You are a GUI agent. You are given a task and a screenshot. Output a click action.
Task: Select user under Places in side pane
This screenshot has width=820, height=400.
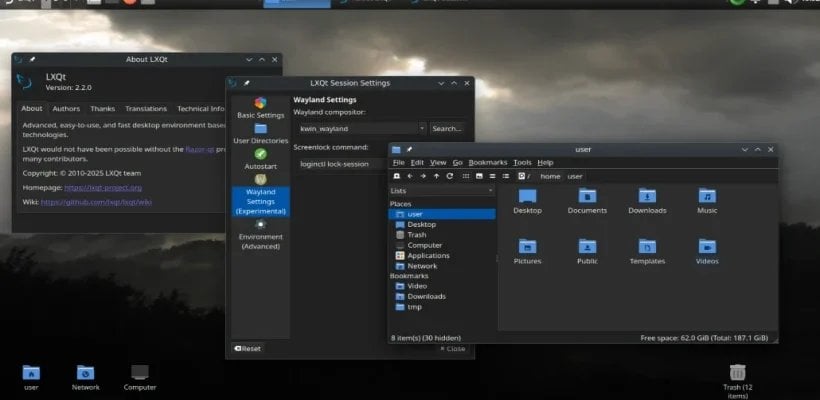tap(442, 214)
